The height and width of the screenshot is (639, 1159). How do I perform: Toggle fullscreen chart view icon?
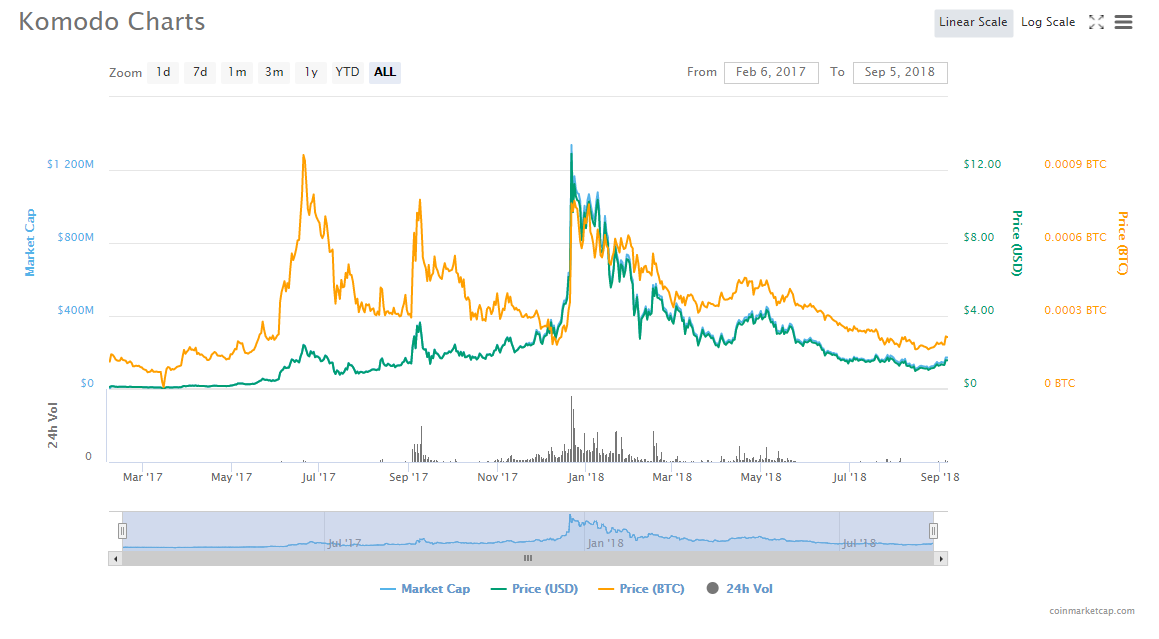(1096, 22)
